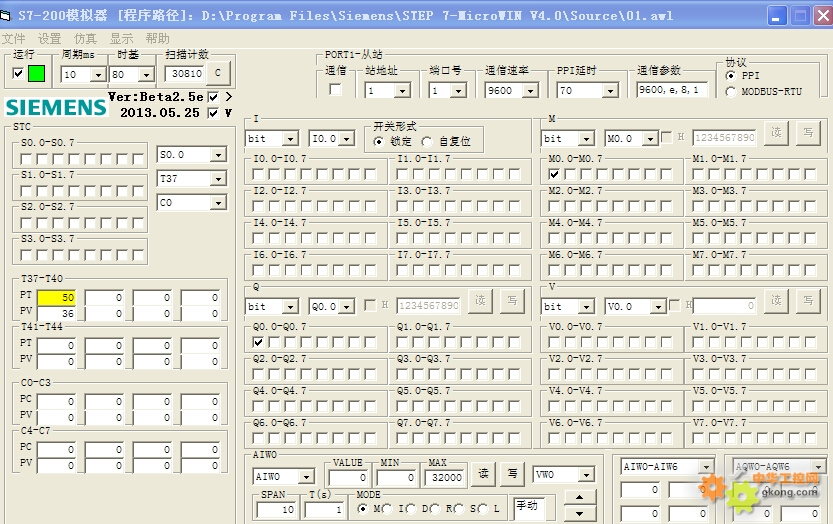Screen dimensions: 833x524
Task: Click the right arrow next to the version checkbox
Action: [x=228, y=97]
